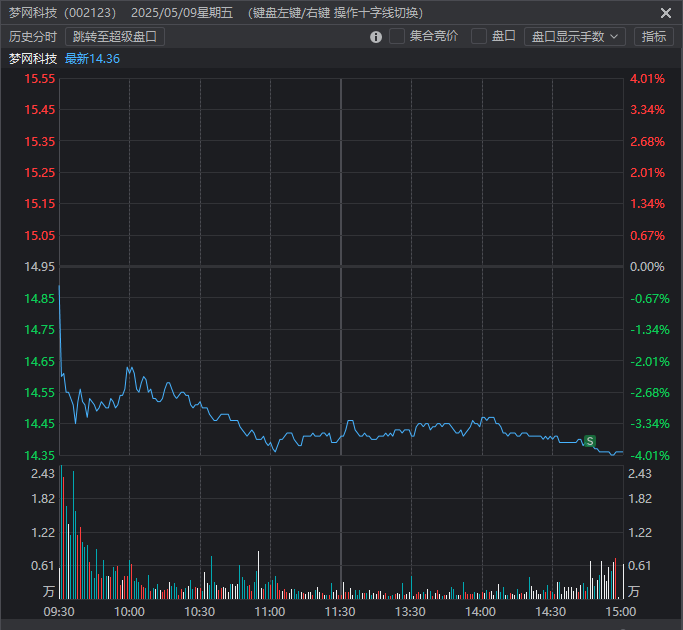The image size is (683, 630).
Task: Click the 10:00 time axis label
Action: (x=130, y=611)
